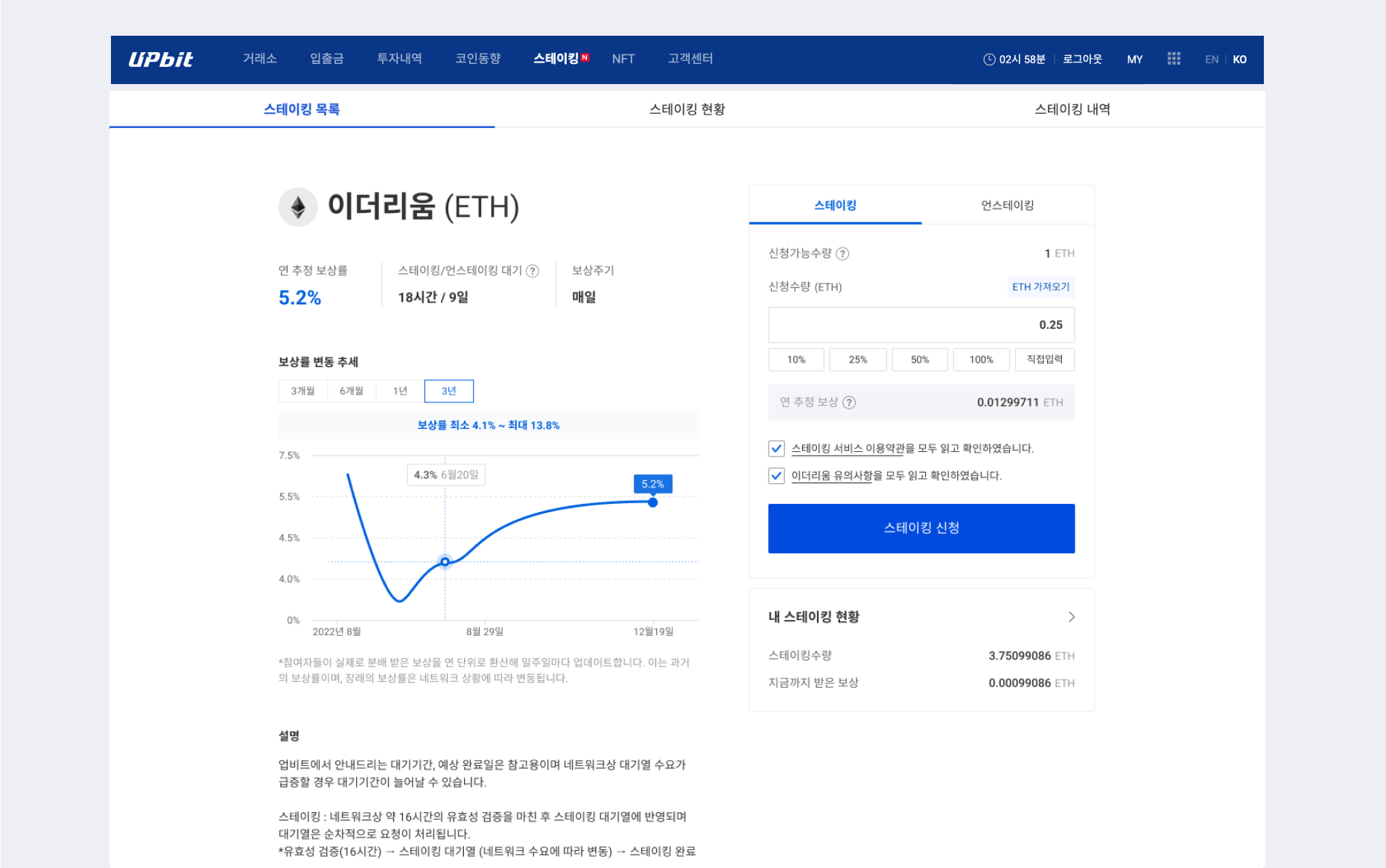Click the session timer clock icon

[989, 60]
